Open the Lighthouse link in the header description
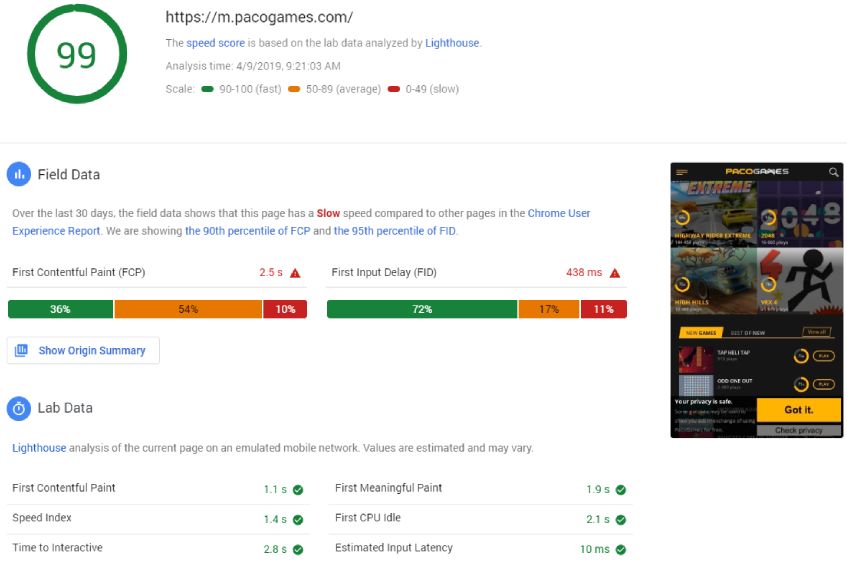This screenshot has height=562, width=847. point(452,43)
